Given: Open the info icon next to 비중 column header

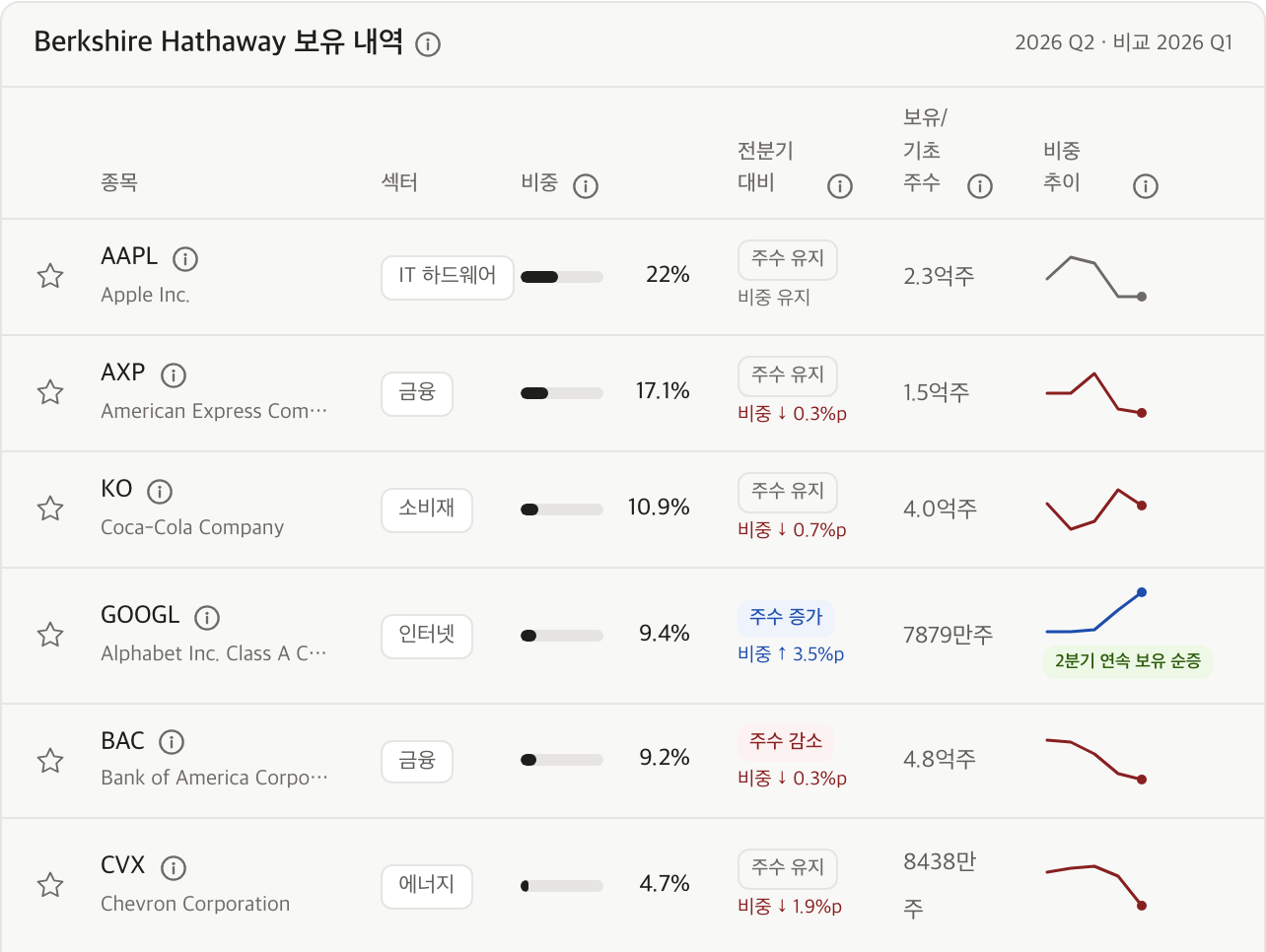Looking at the screenshot, I should 586,186.
